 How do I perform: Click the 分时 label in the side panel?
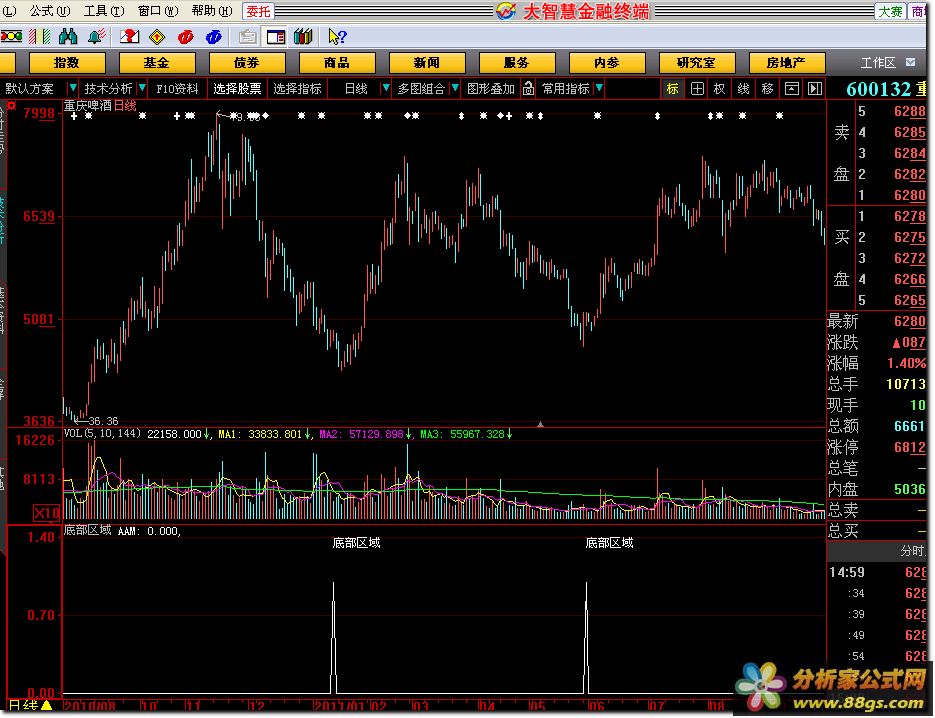912,551
